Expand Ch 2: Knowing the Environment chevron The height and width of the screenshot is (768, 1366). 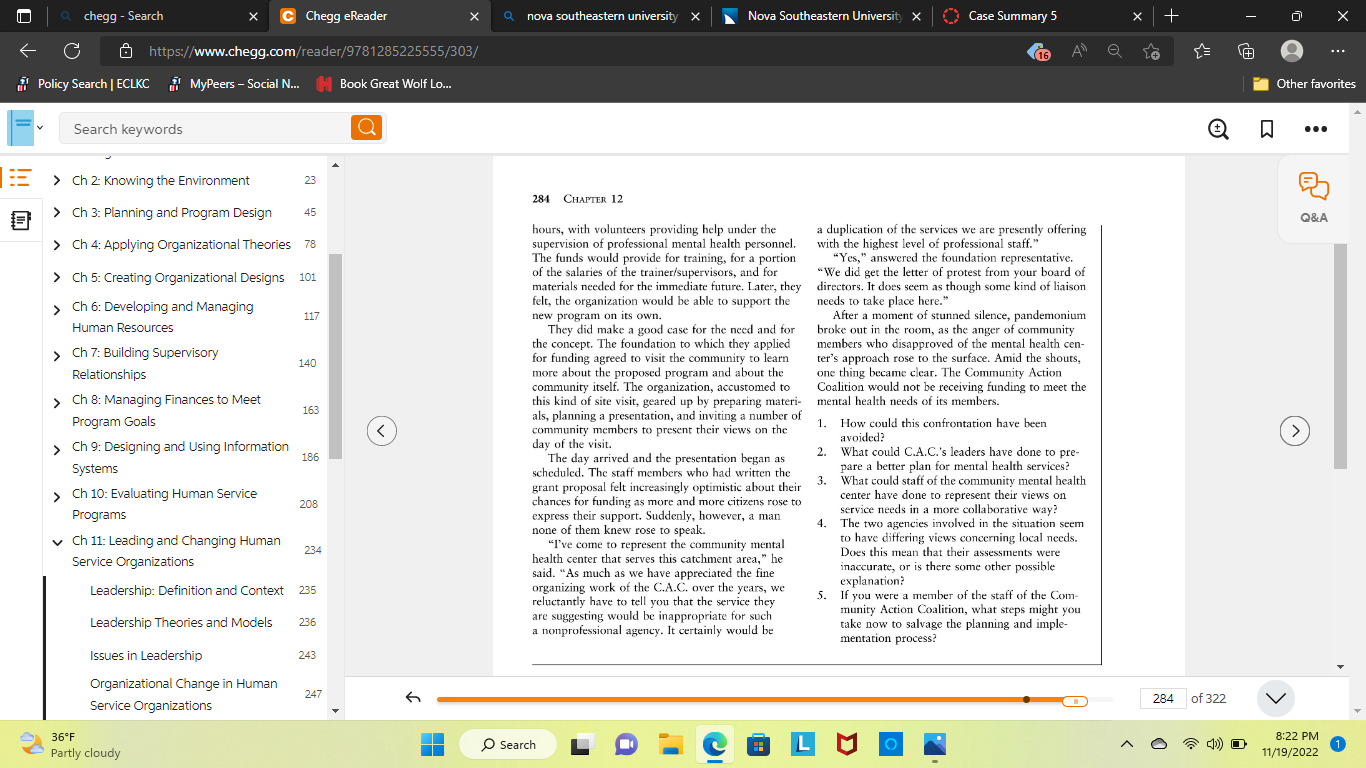(x=58, y=181)
